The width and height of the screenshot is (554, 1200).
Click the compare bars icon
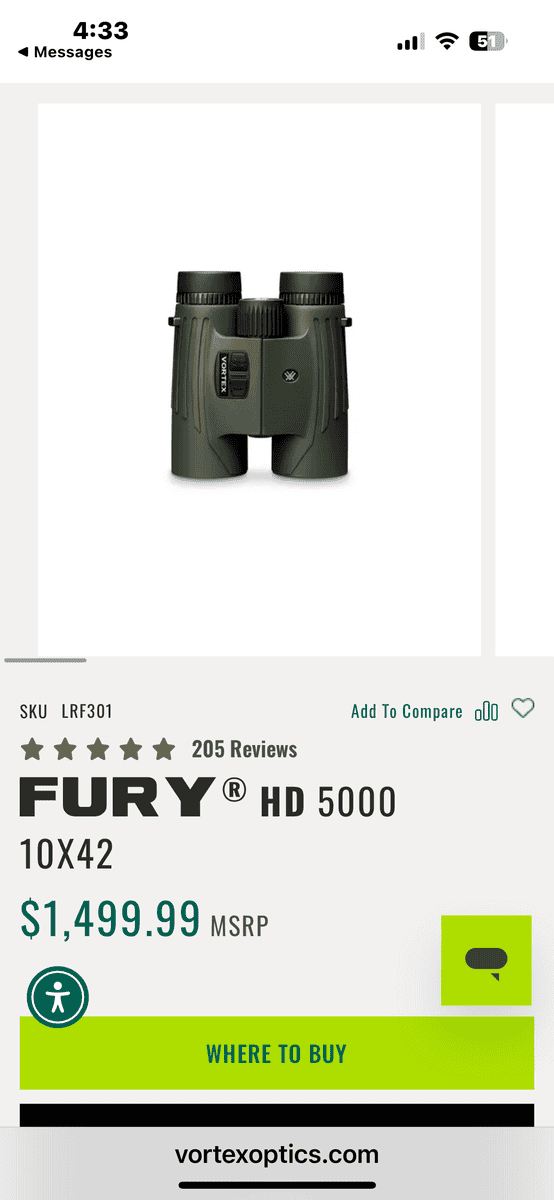(487, 711)
